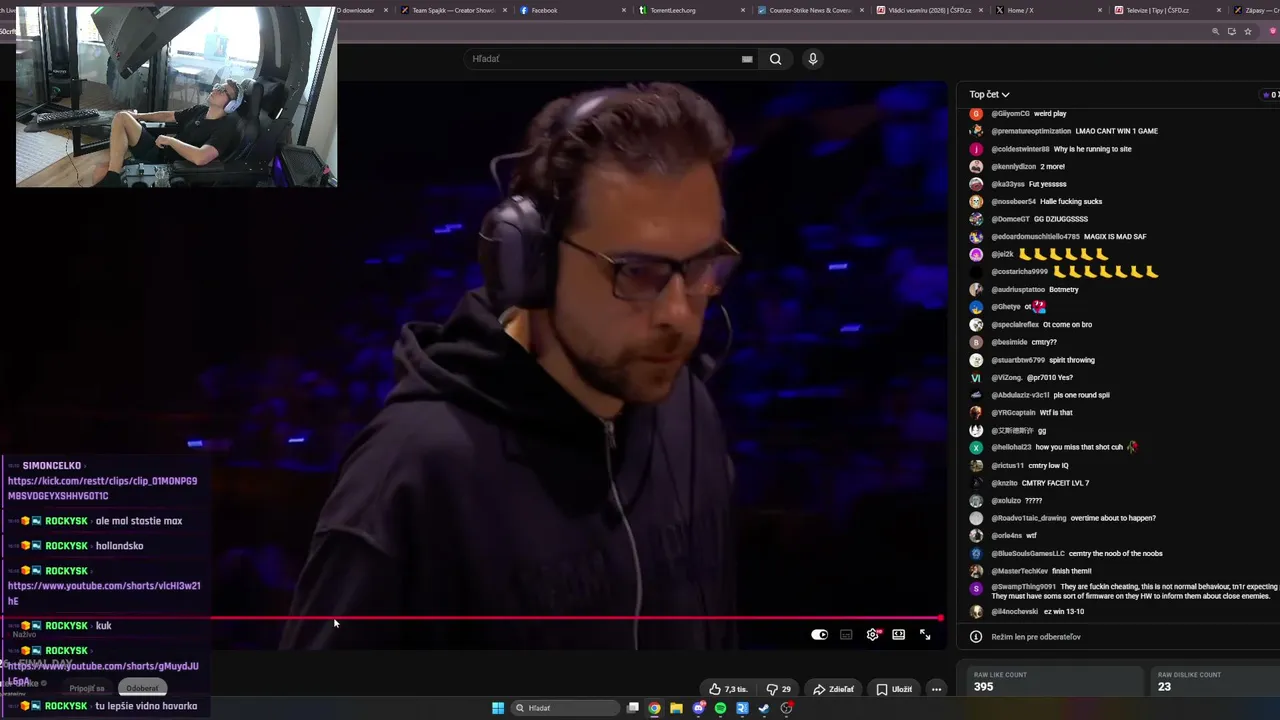1280x720 pixels.
Task: Open Discord from the taskbar
Action: pyautogui.click(x=699, y=708)
